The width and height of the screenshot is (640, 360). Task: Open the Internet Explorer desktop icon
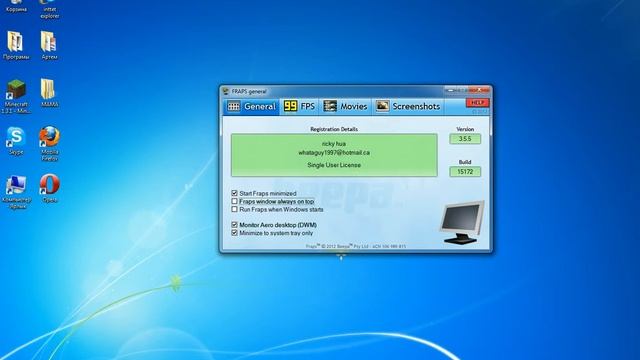point(49,9)
